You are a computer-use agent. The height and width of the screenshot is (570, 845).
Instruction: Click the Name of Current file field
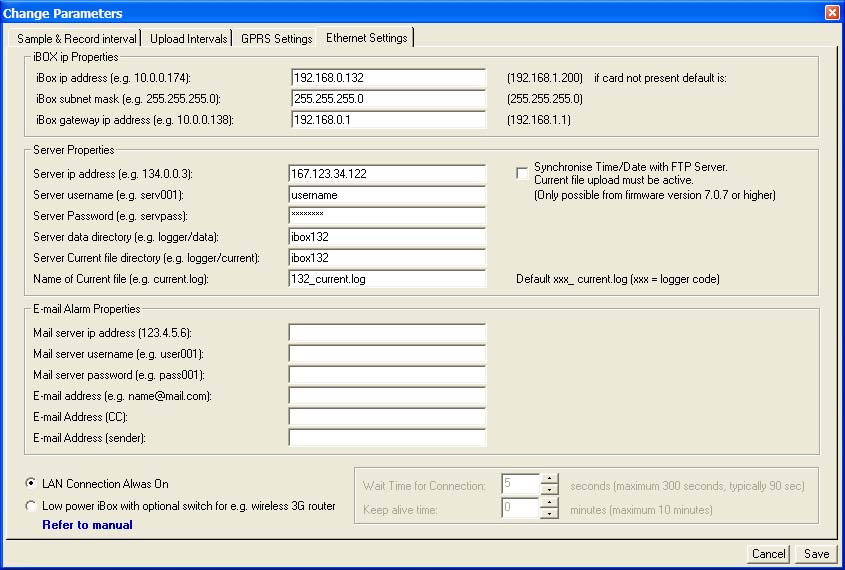386,279
